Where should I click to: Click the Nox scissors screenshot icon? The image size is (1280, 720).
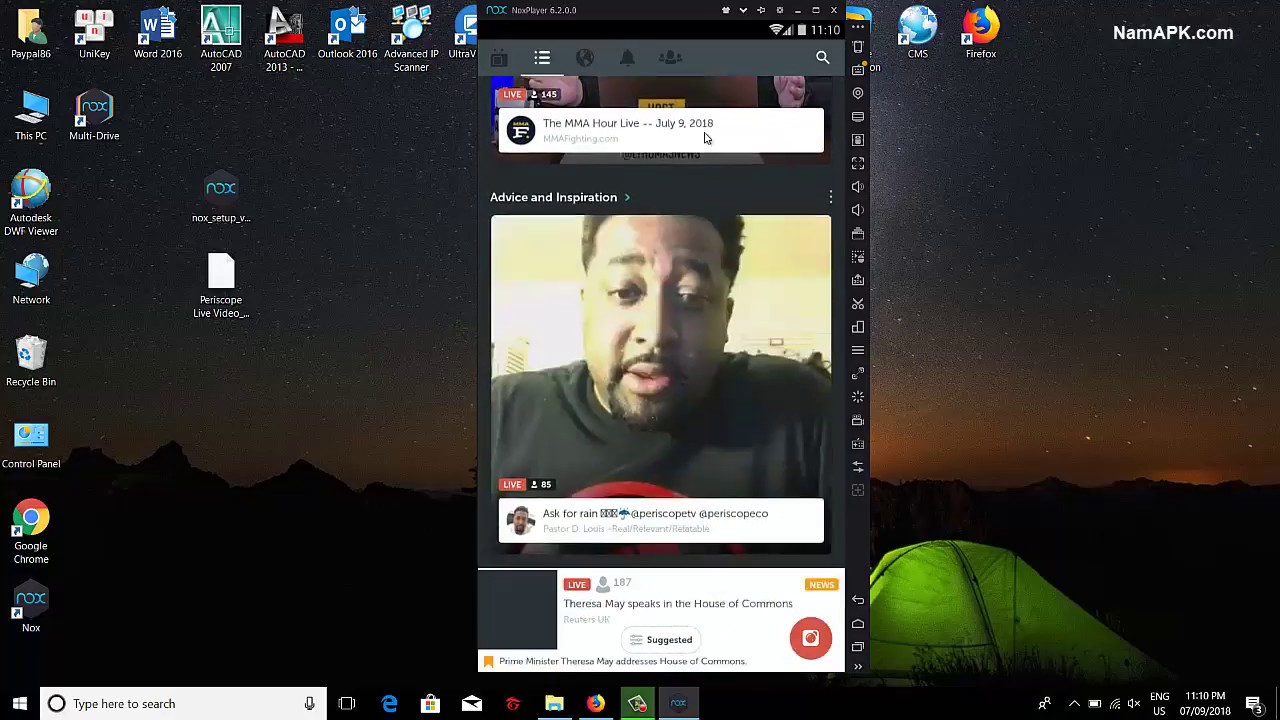click(x=858, y=303)
